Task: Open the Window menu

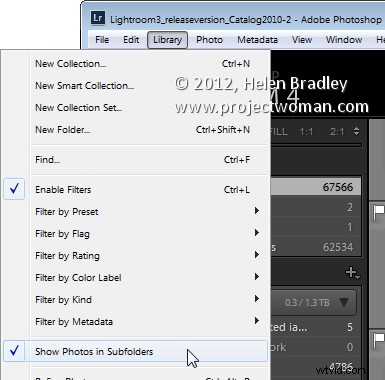Action: [344, 40]
